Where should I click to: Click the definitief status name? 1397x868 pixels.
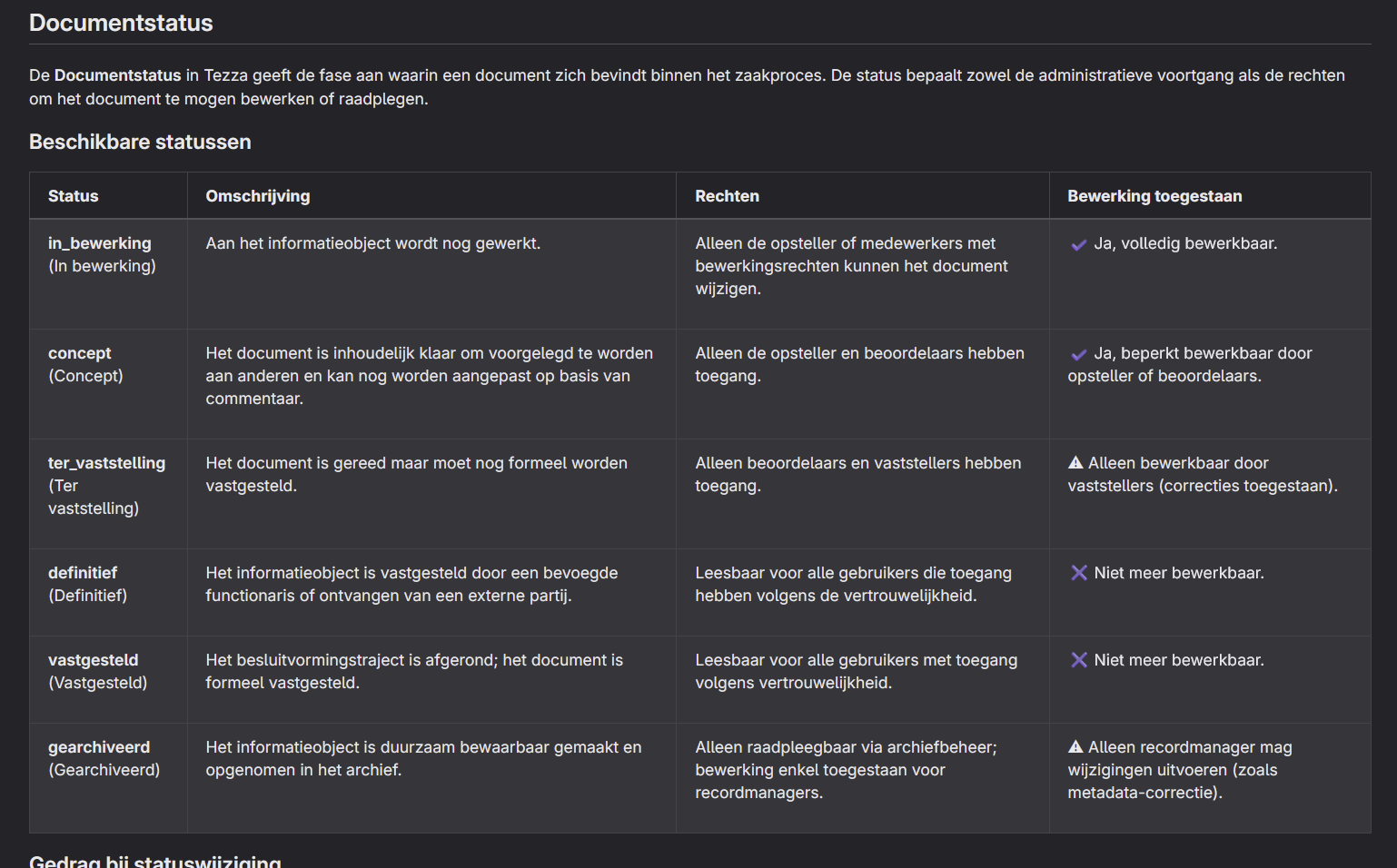83,573
